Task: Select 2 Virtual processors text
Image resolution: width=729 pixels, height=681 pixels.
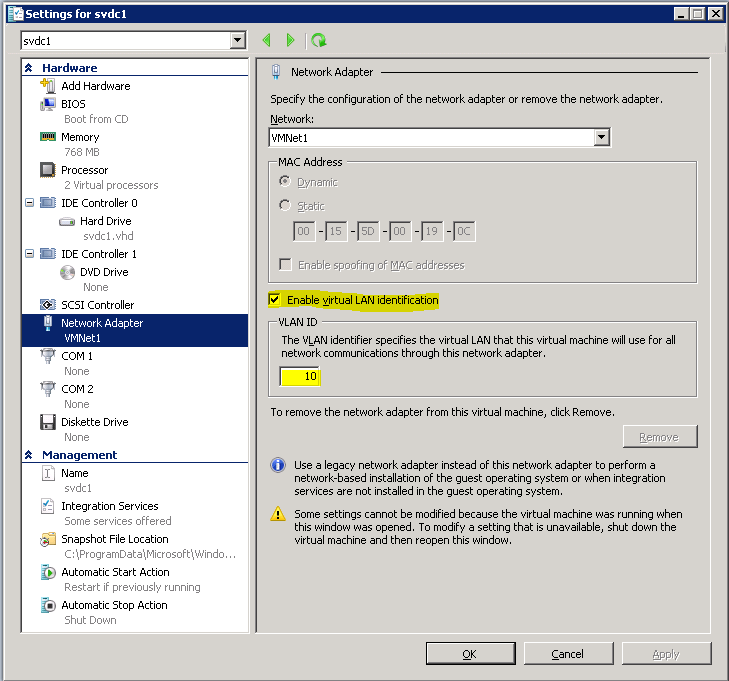Action: click(111, 185)
